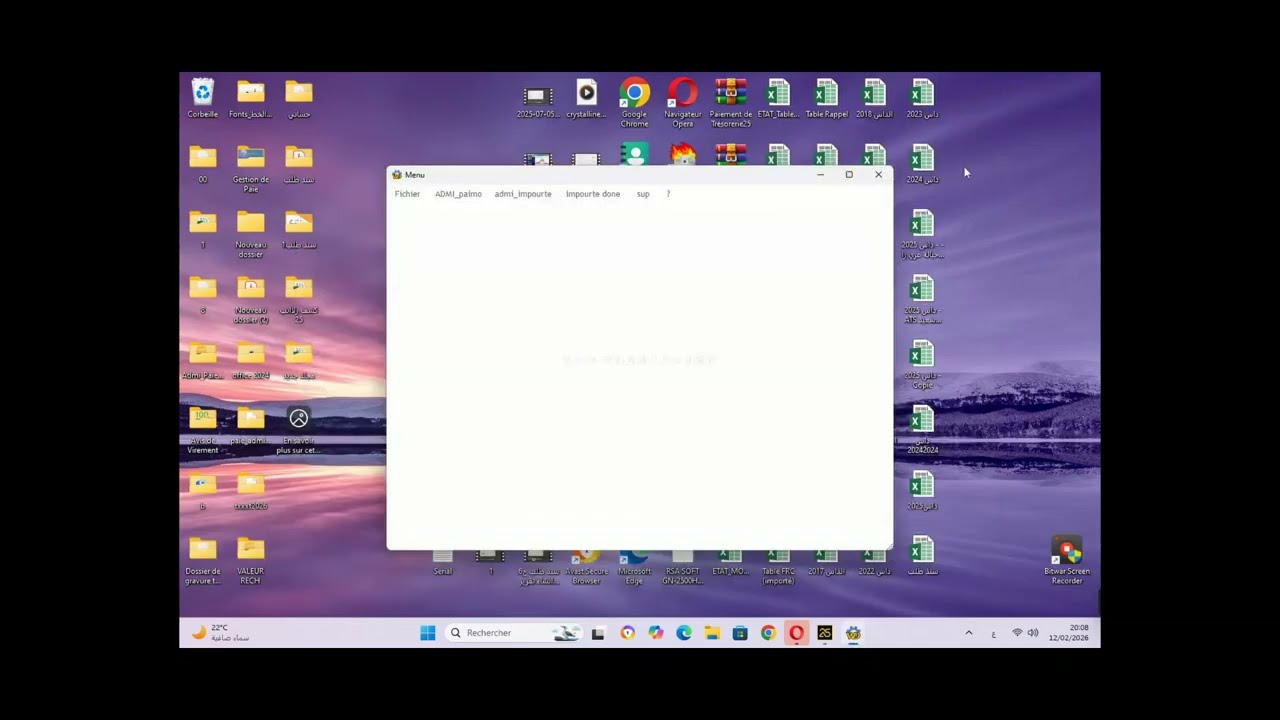Select the Gestion de Paie folder

point(251,169)
